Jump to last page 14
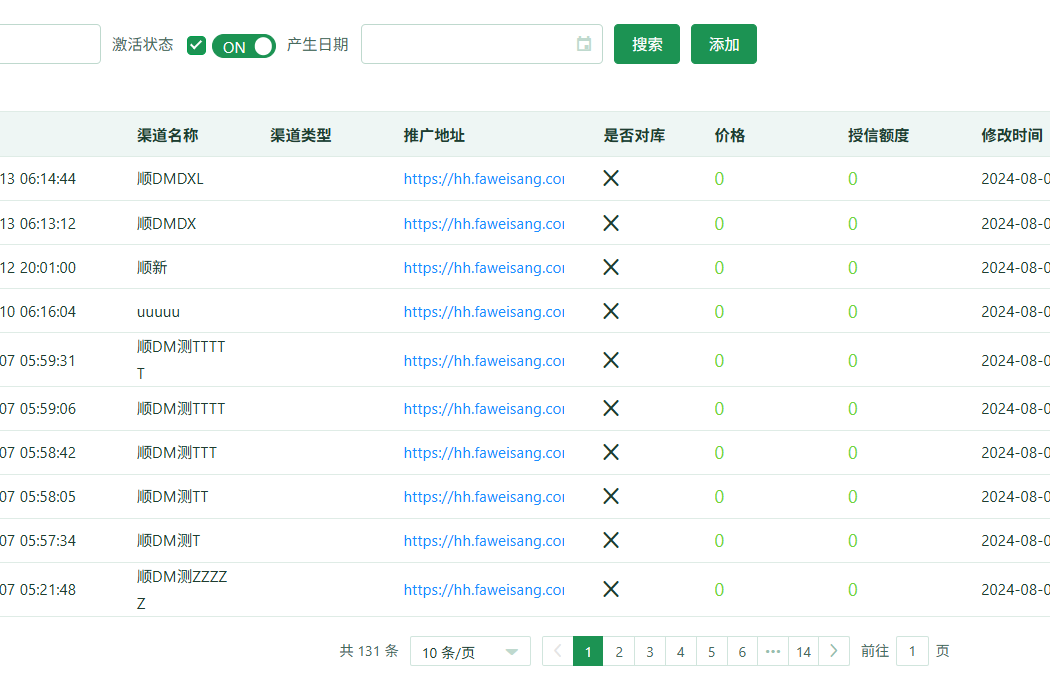The width and height of the screenshot is (1050, 682). (x=804, y=651)
